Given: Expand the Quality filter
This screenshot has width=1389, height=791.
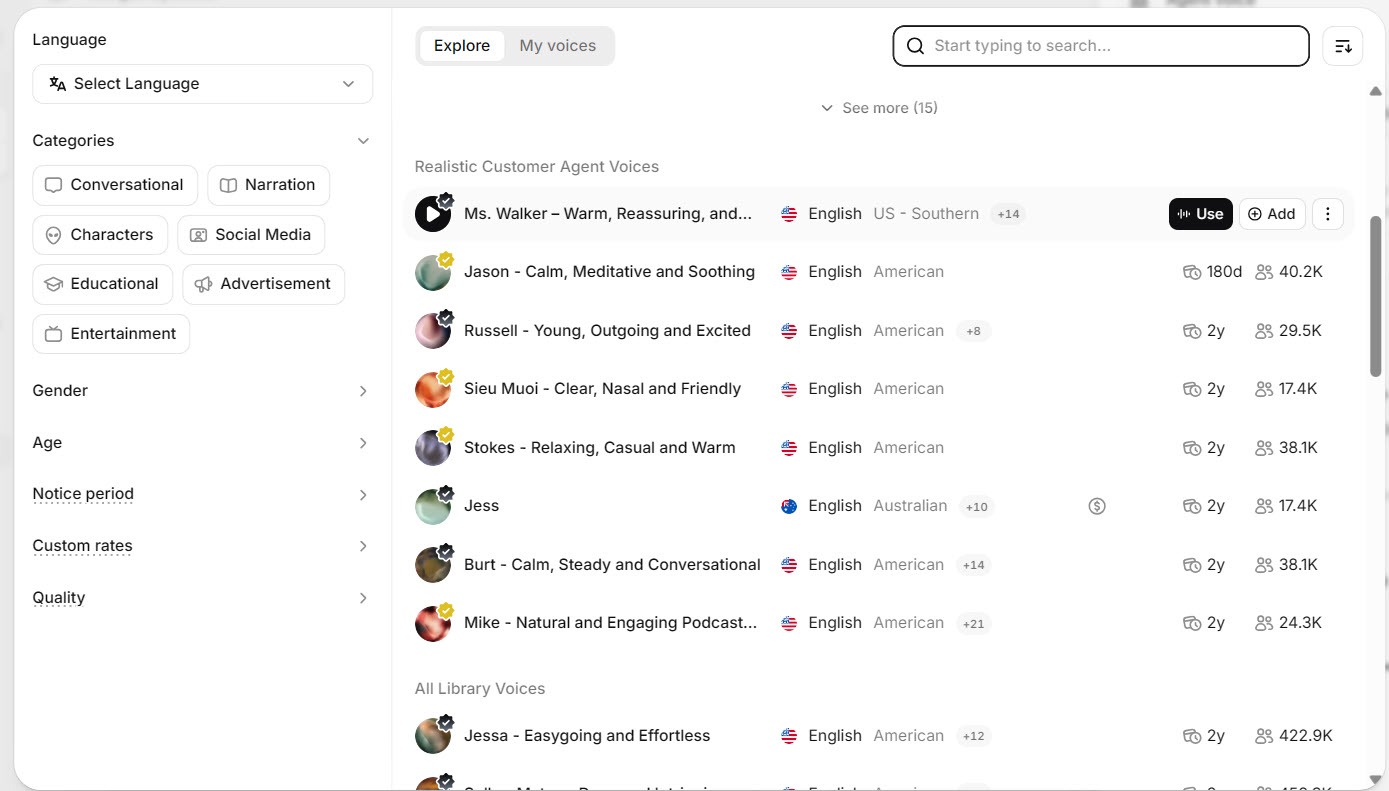Looking at the screenshot, I should click(x=201, y=598).
